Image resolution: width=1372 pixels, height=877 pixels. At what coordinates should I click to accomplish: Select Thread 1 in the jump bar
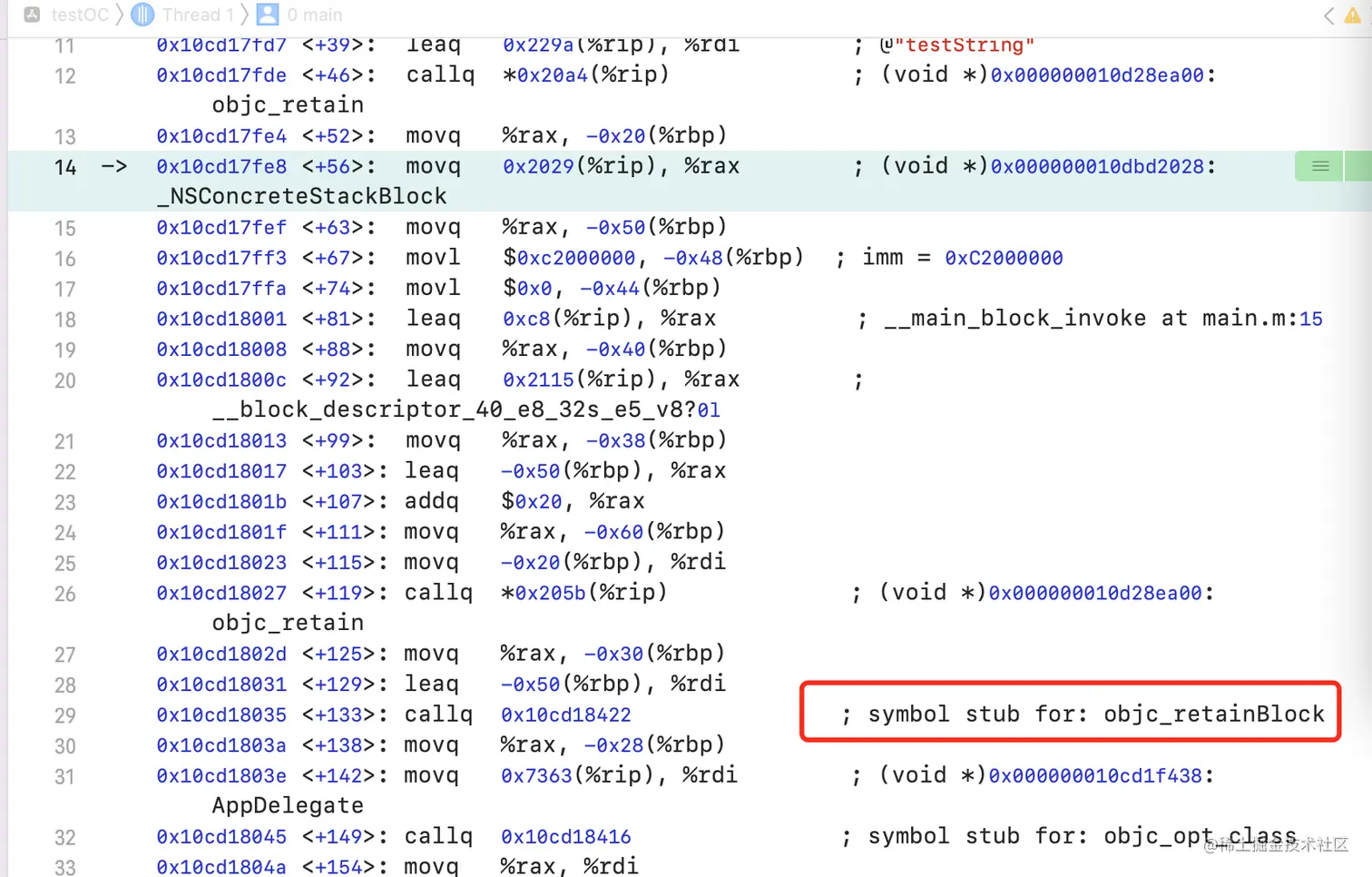(x=198, y=15)
